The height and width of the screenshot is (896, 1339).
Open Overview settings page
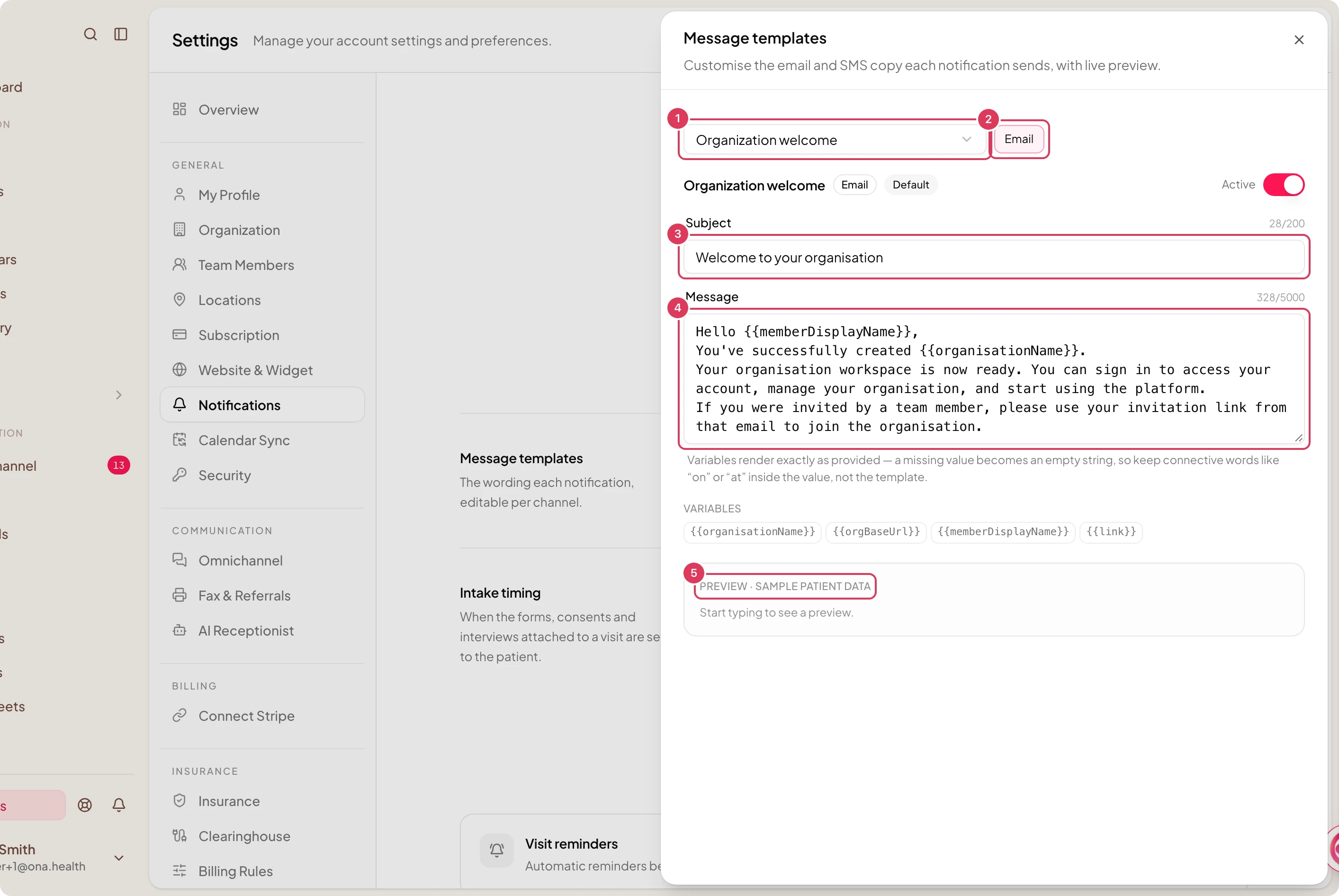[262, 110]
